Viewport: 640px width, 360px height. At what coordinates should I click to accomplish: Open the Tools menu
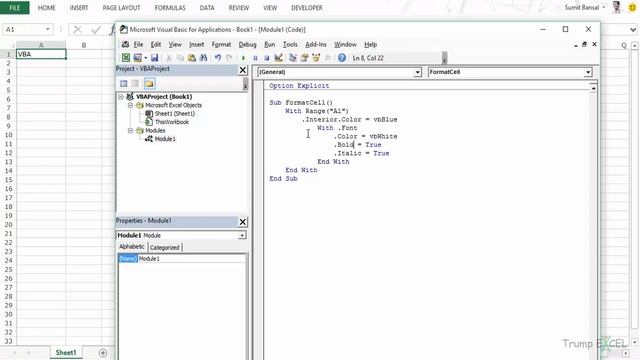click(290, 44)
